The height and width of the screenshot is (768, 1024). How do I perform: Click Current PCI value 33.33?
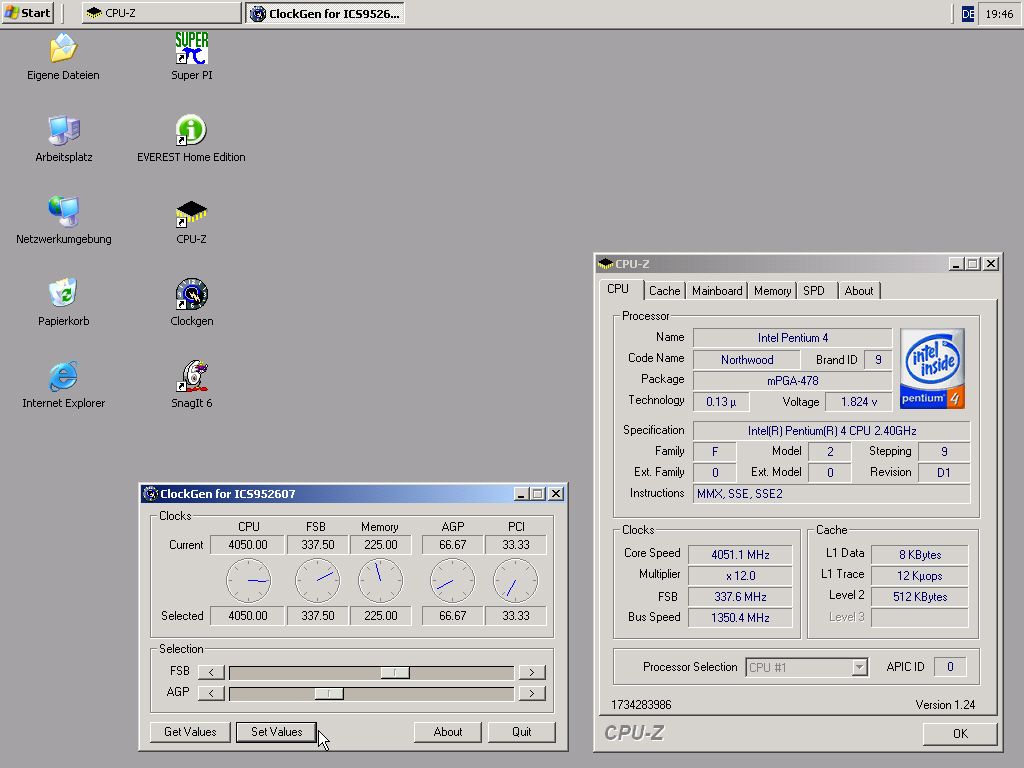pos(516,545)
